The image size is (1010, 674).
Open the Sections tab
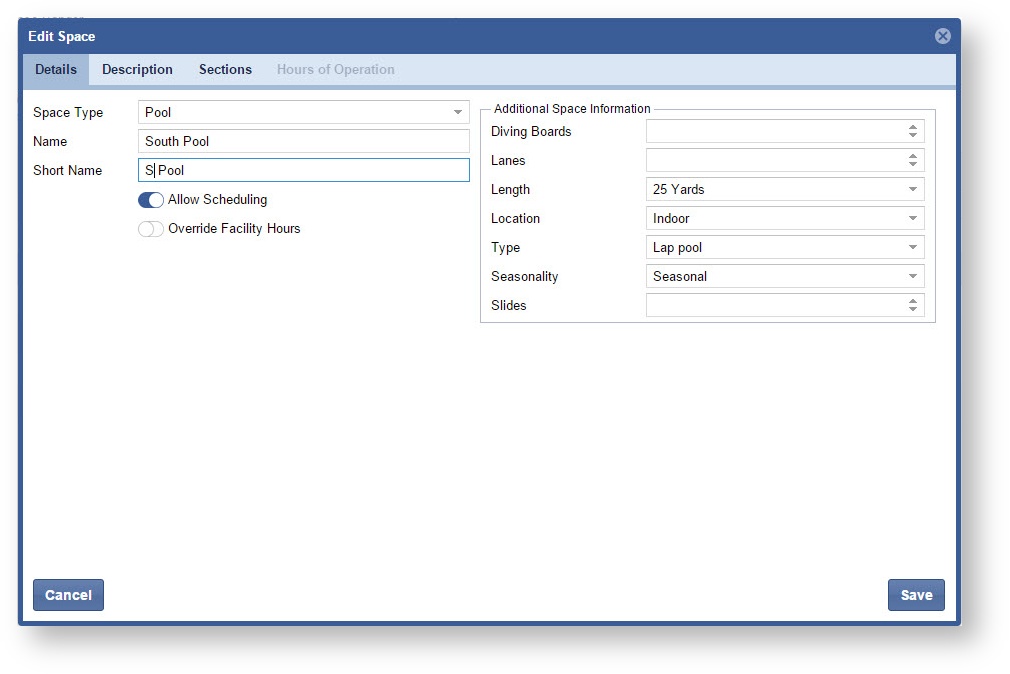pyautogui.click(x=225, y=69)
